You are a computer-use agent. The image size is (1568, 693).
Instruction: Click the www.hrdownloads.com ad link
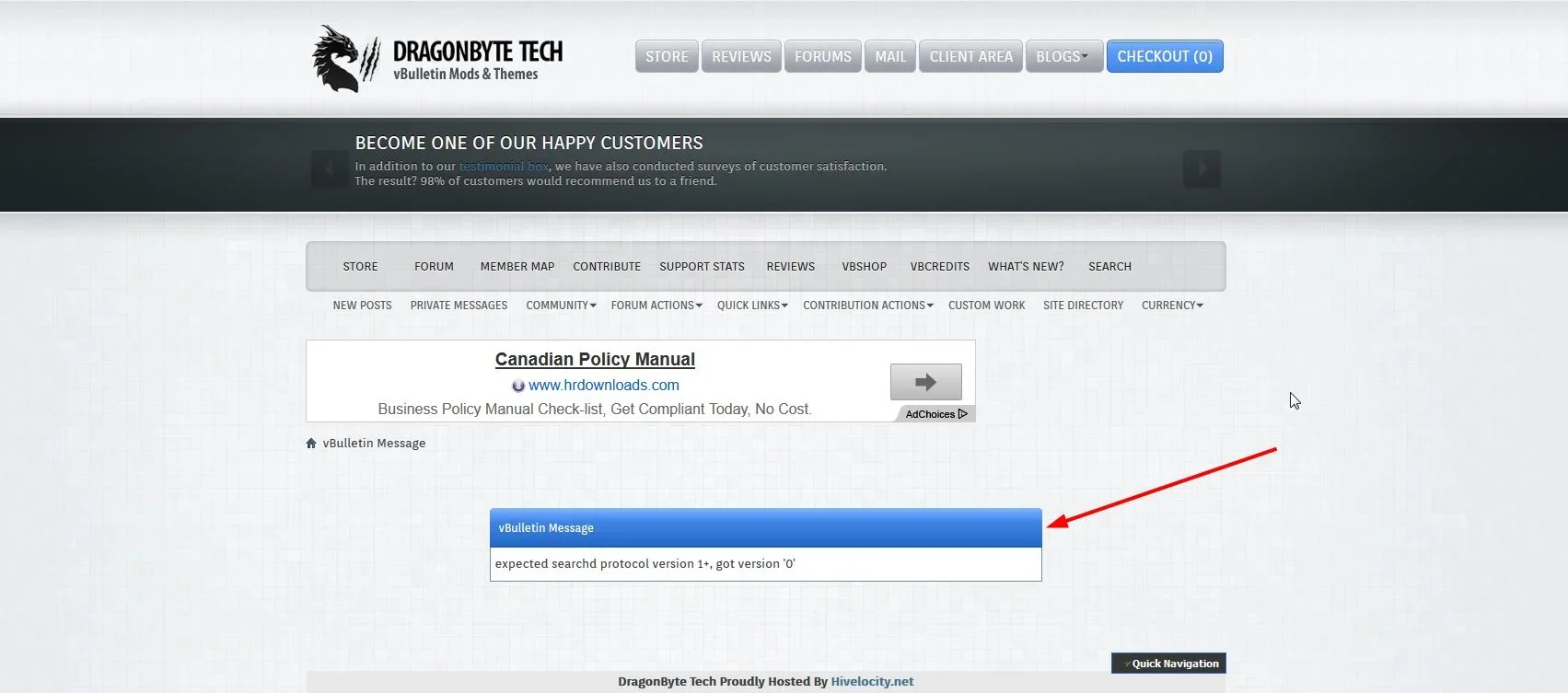click(x=604, y=386)
